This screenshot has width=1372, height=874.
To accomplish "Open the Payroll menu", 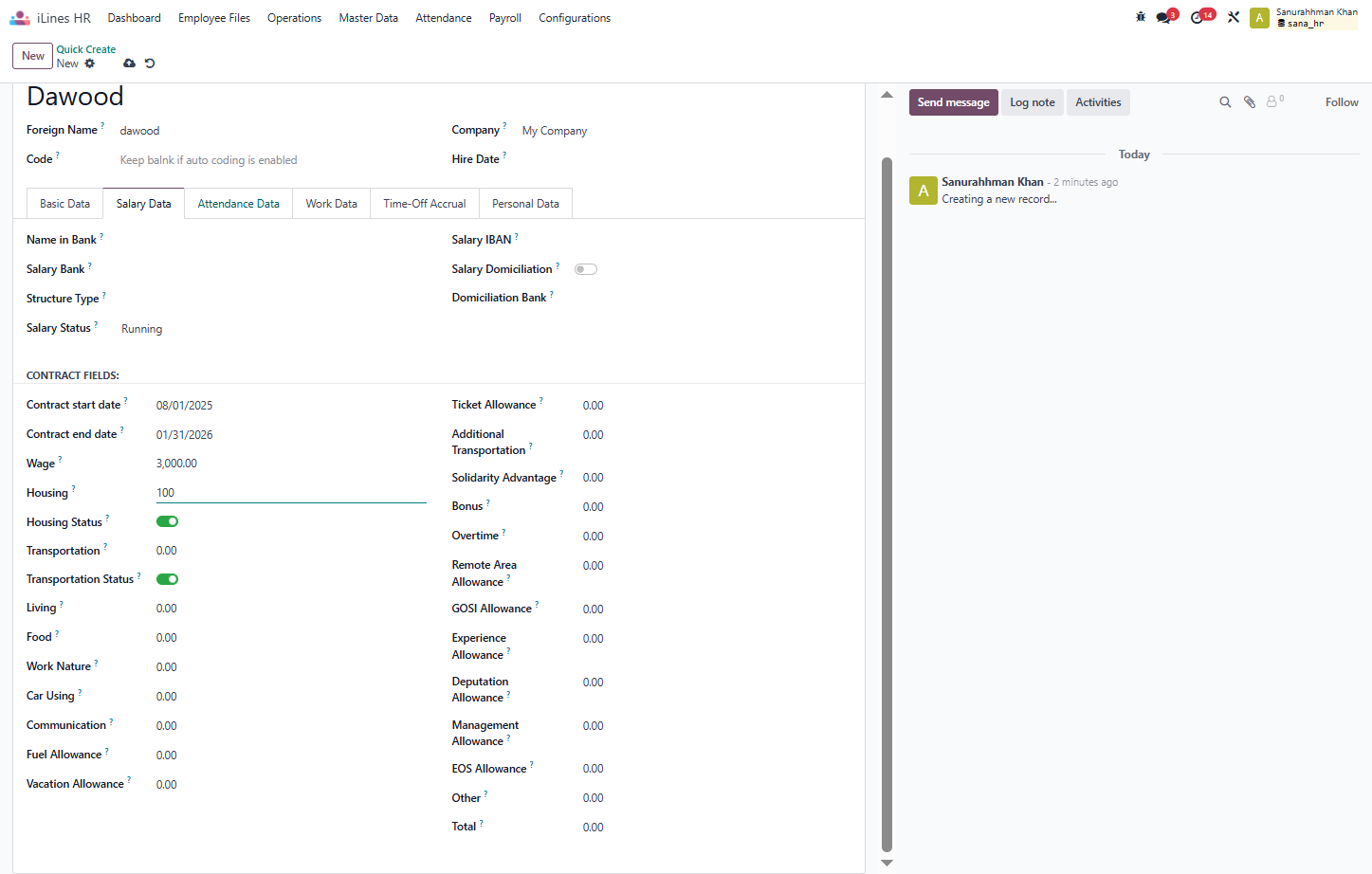I will point(505,18).
